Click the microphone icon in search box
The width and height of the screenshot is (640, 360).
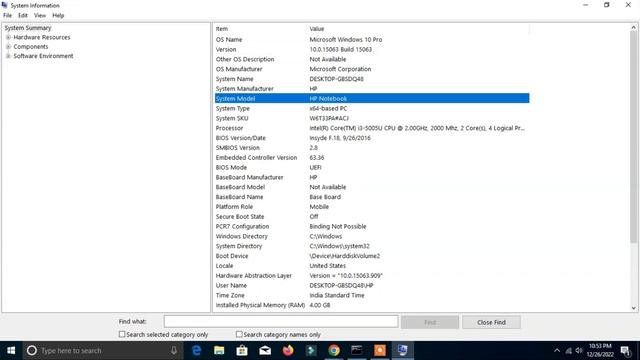[x=174, y=351]
